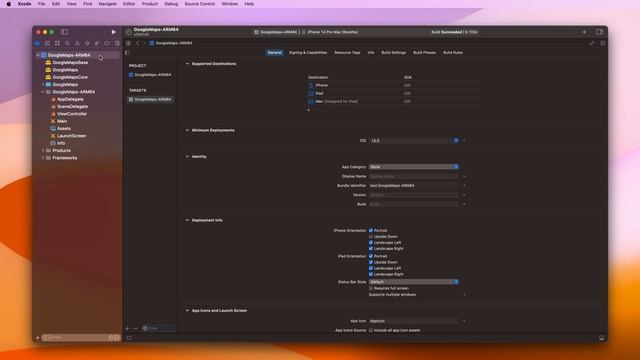Open the Breakpoint navigator icon
The height and width of the screenshot is (360, 640).
pos(107,43)
